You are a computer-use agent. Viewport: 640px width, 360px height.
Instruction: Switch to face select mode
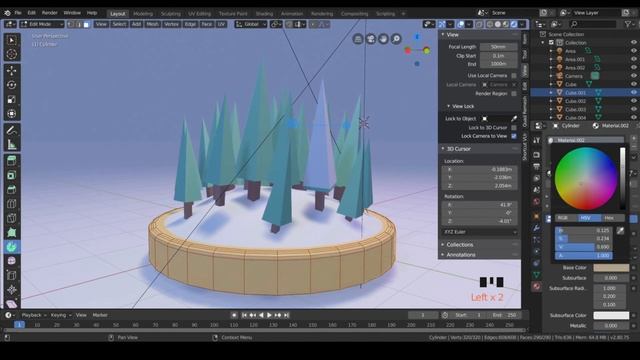pyautogui.click(x=86, y=24)
